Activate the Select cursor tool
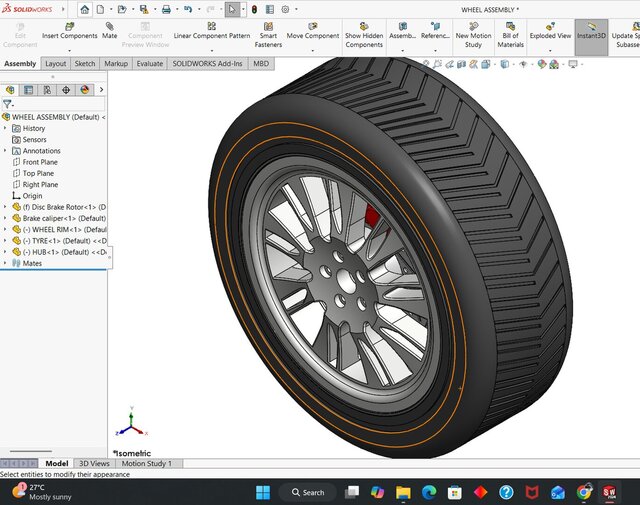The width and height of the screenshot is (640, 505). (232, 9)
